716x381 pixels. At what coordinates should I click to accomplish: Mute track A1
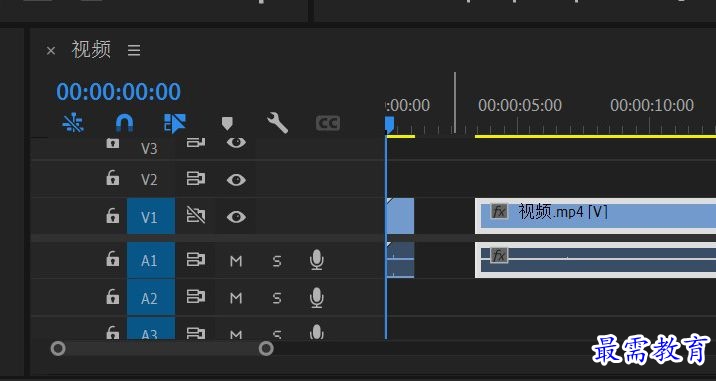click(236, 261)
